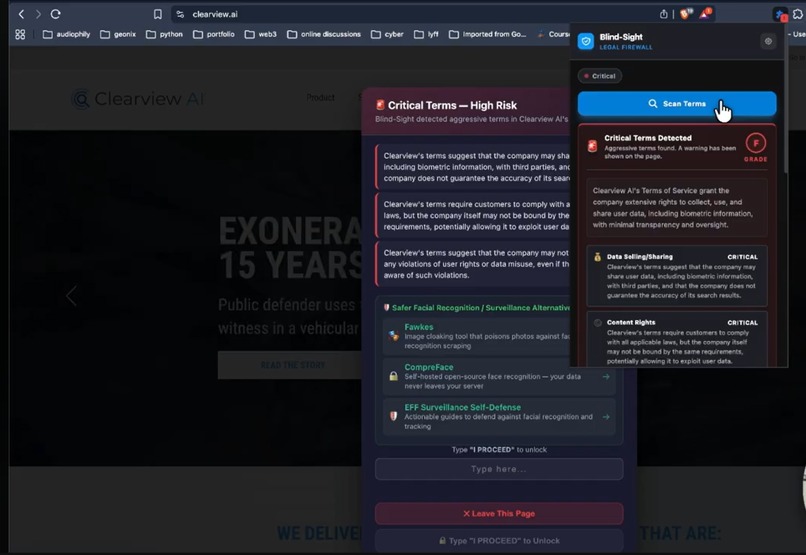Open the Imported from Go... bookmark folder
The image size is (806, 555).
tap(488, 34)
